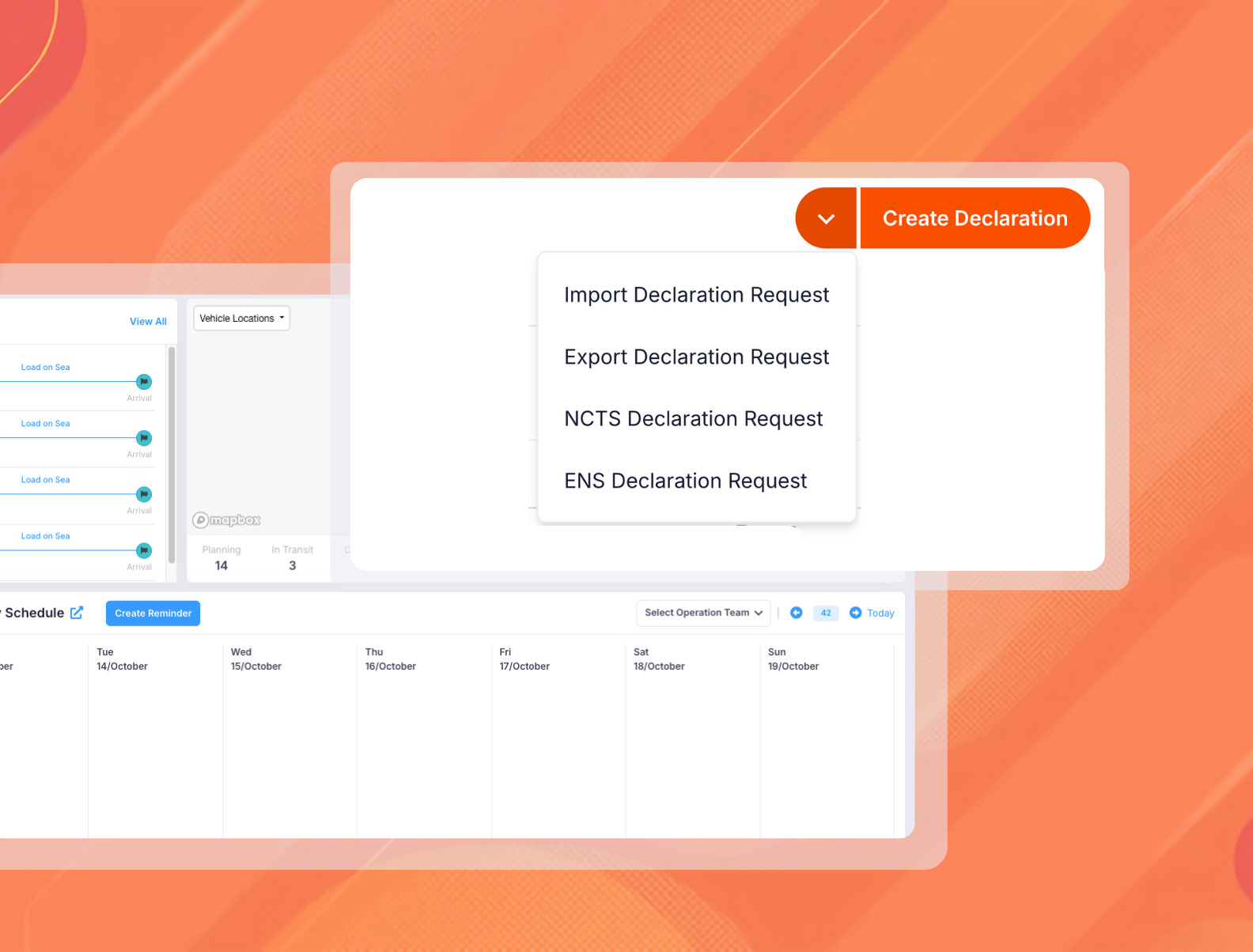Open the Select Operation Team dropdown
This screenshot has height=952, width=1253.
tap(703, 613)
